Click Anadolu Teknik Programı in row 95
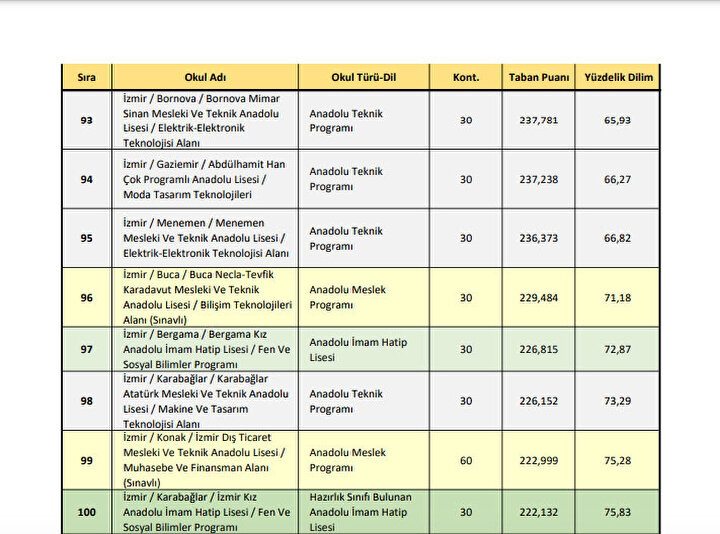This screenshot has width=720, height=534. pos(346,239)
